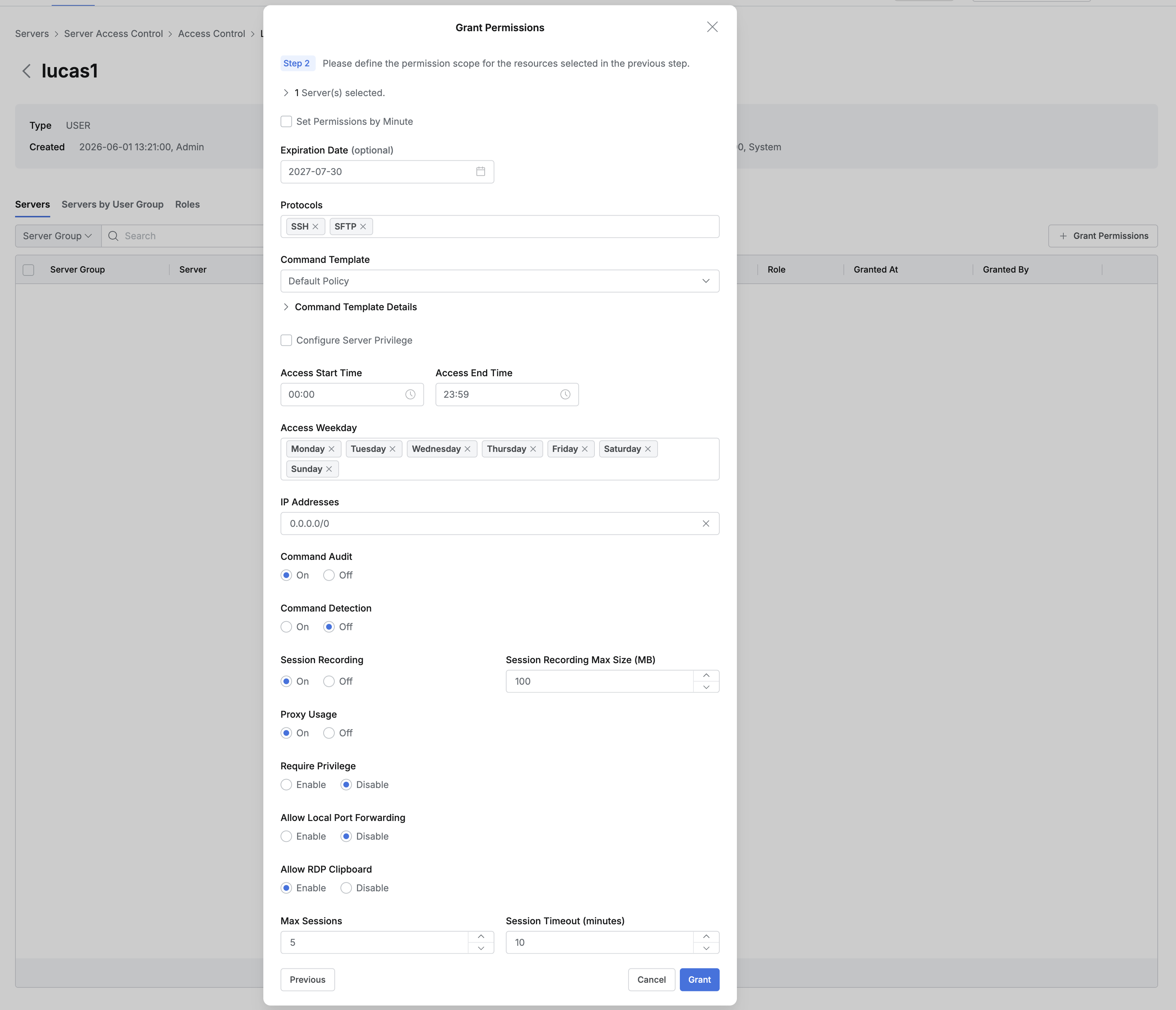Select all rows via table header checkbox
The image size is (1176, 1010).
click(28, 270)
